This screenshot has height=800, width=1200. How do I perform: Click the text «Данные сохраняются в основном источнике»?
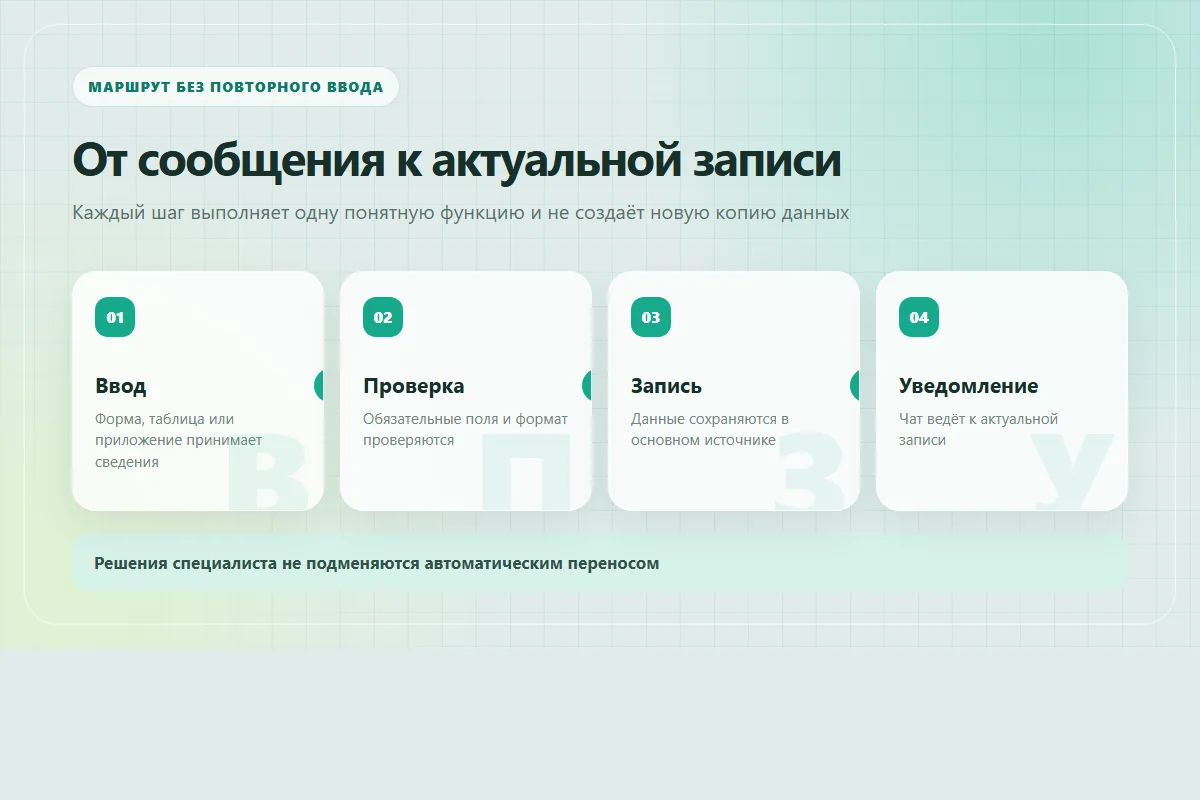(710, 429)
